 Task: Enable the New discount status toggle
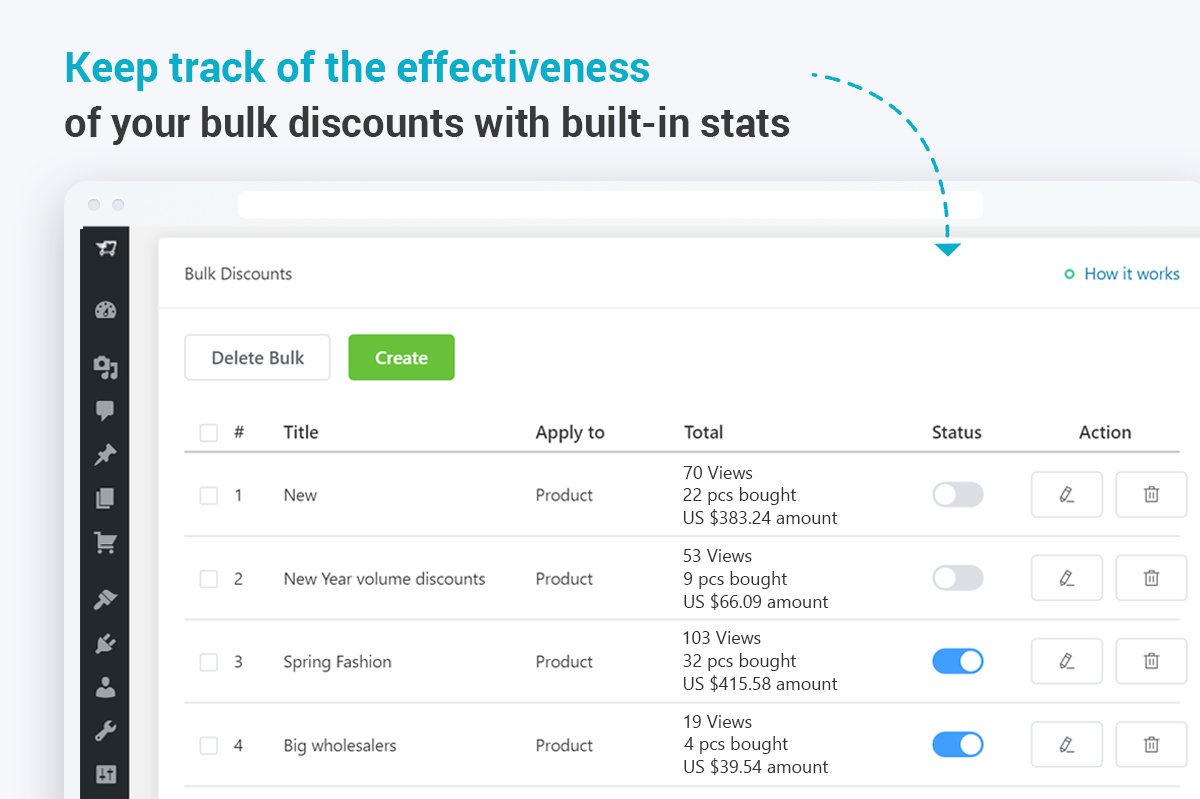coord(958,495)
